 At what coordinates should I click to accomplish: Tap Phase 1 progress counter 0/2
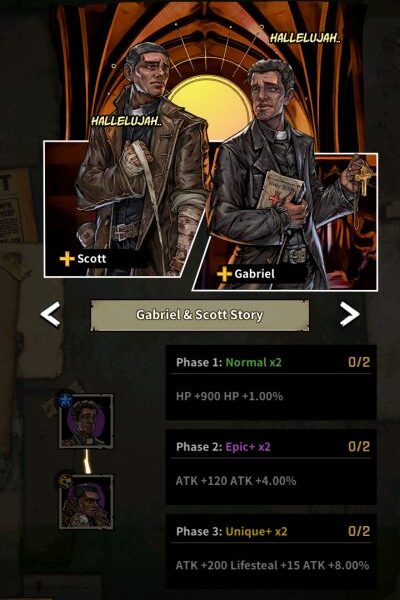point(359,362)
